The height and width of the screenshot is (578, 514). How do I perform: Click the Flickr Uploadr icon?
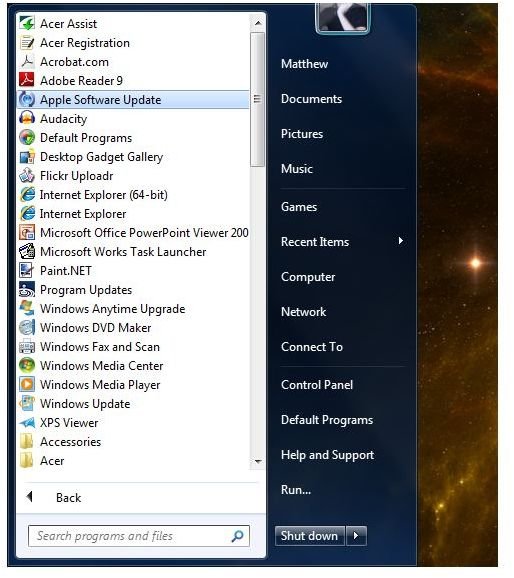coord(27,175)
